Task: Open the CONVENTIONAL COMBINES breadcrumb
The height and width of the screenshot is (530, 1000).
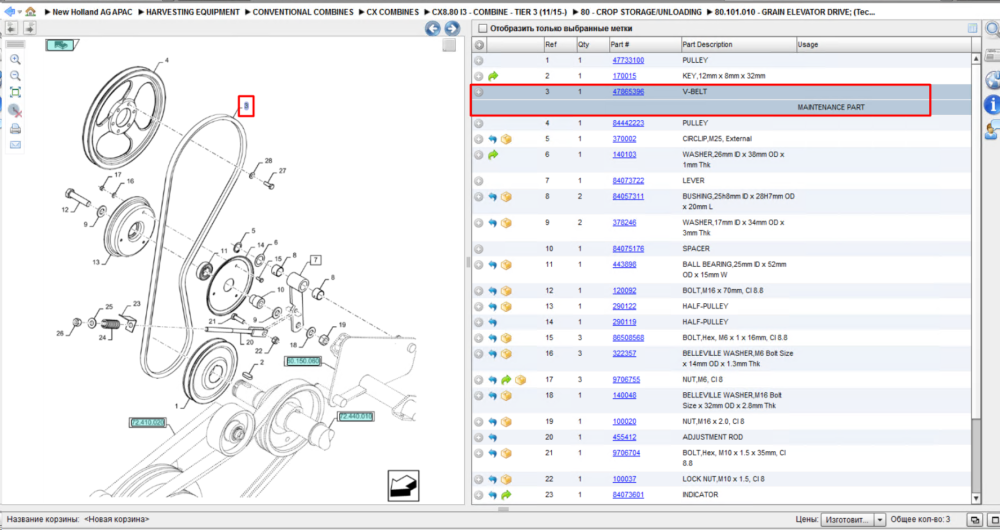Action: click(x=303, y=11)
